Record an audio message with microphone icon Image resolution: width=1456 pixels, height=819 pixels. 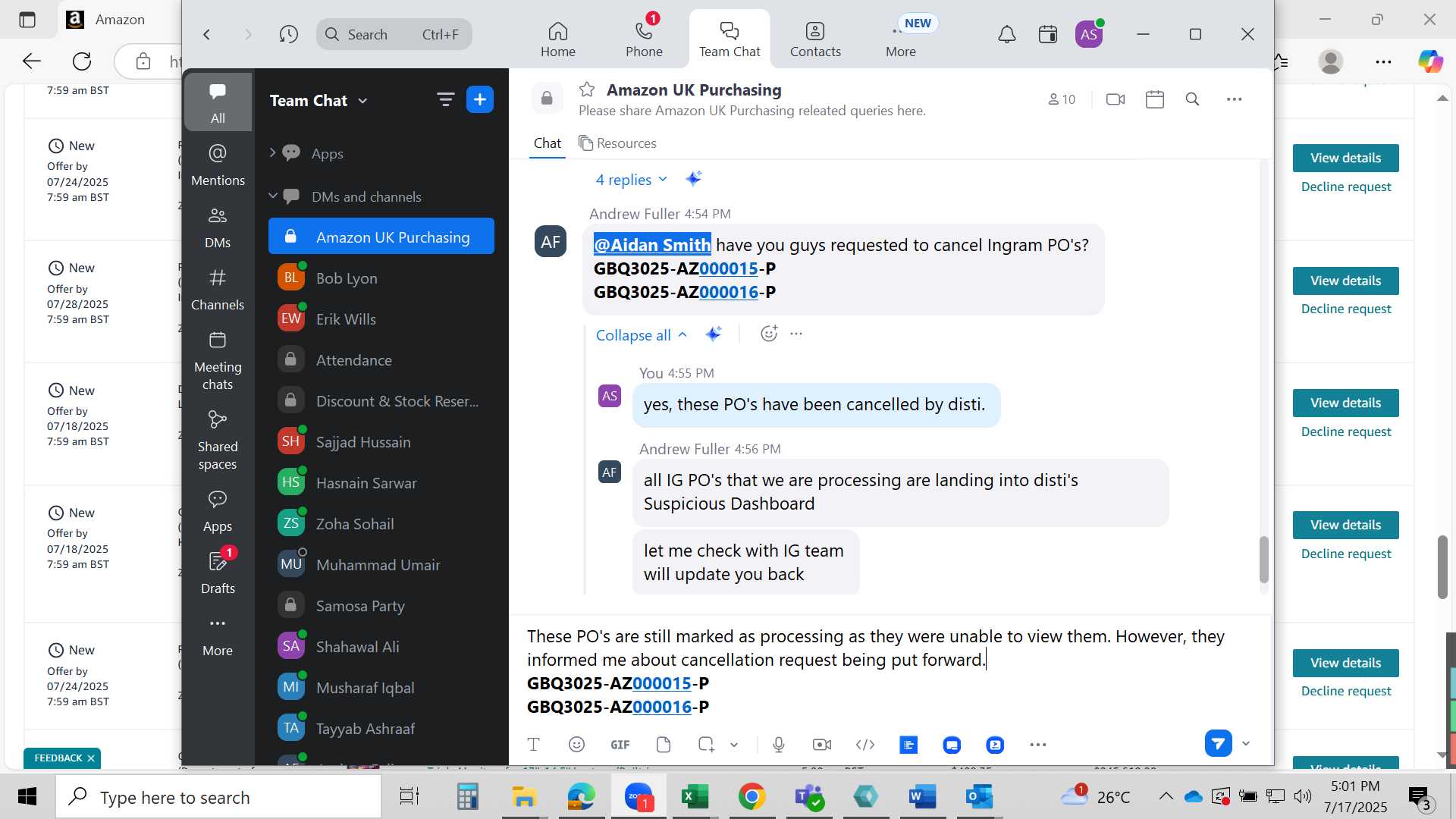tap(779, 745)
